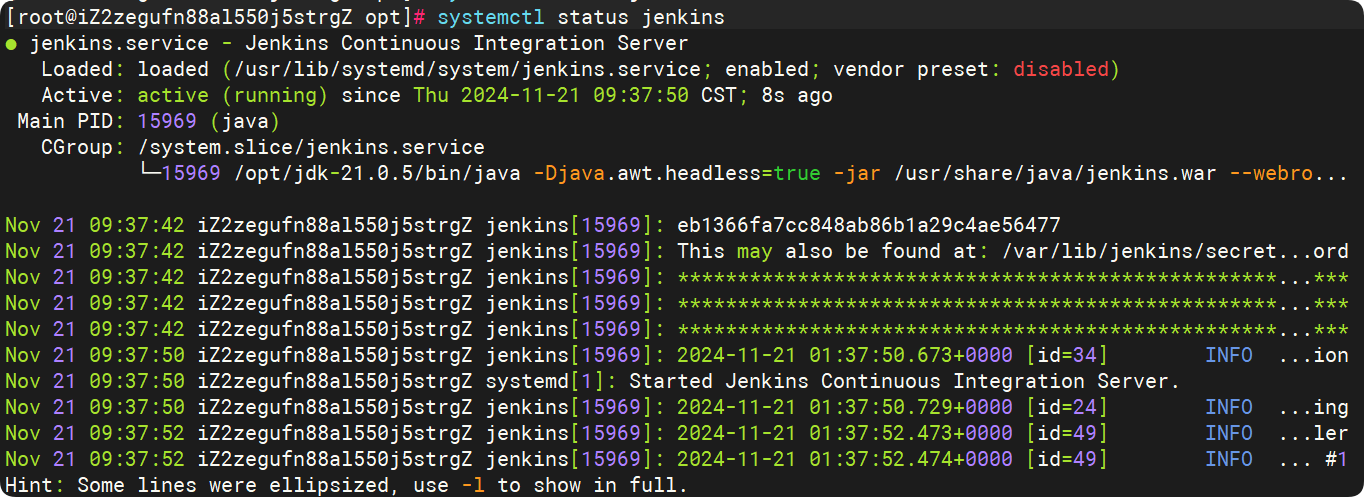Click the timestamp '2024-11-21 01:37:52.474+0000'

click(x=845, y=459)
